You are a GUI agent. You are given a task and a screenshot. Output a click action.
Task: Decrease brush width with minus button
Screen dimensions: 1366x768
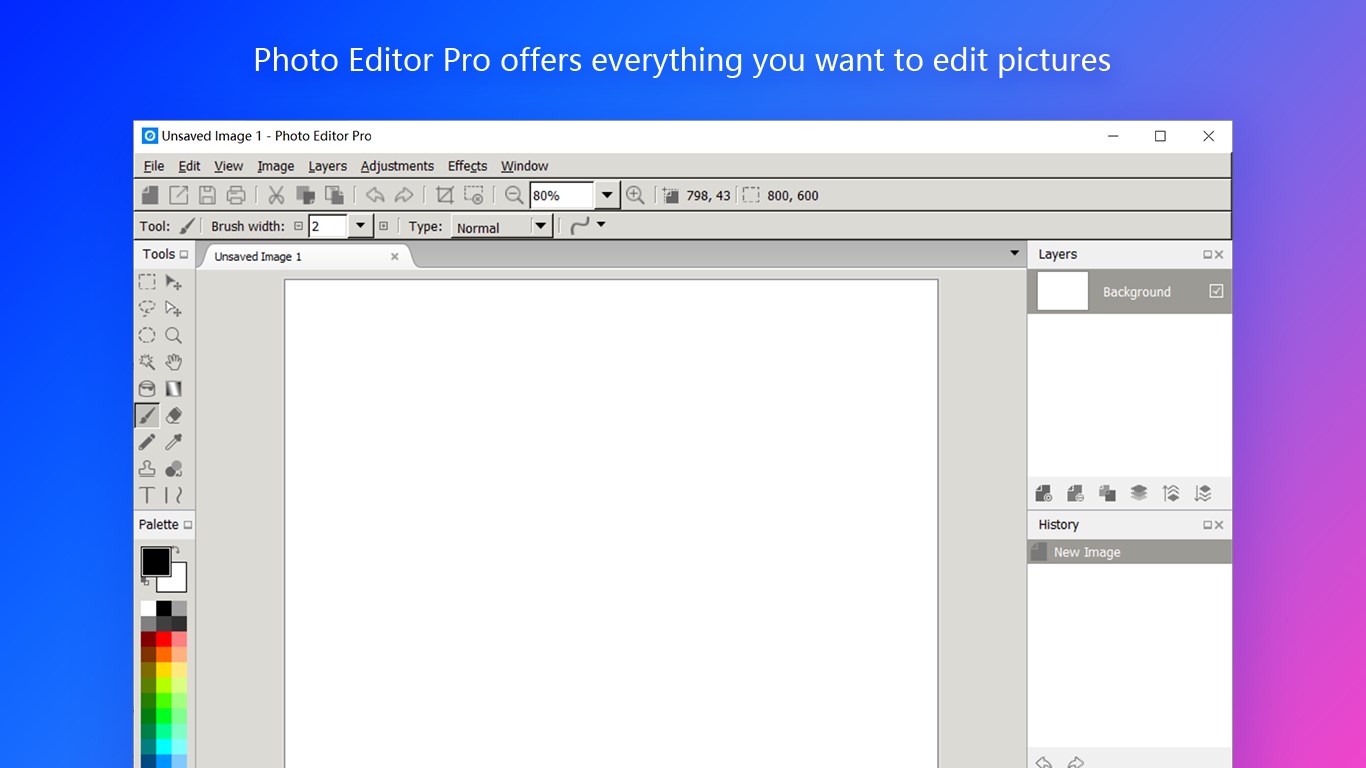(x=298, y=226)
